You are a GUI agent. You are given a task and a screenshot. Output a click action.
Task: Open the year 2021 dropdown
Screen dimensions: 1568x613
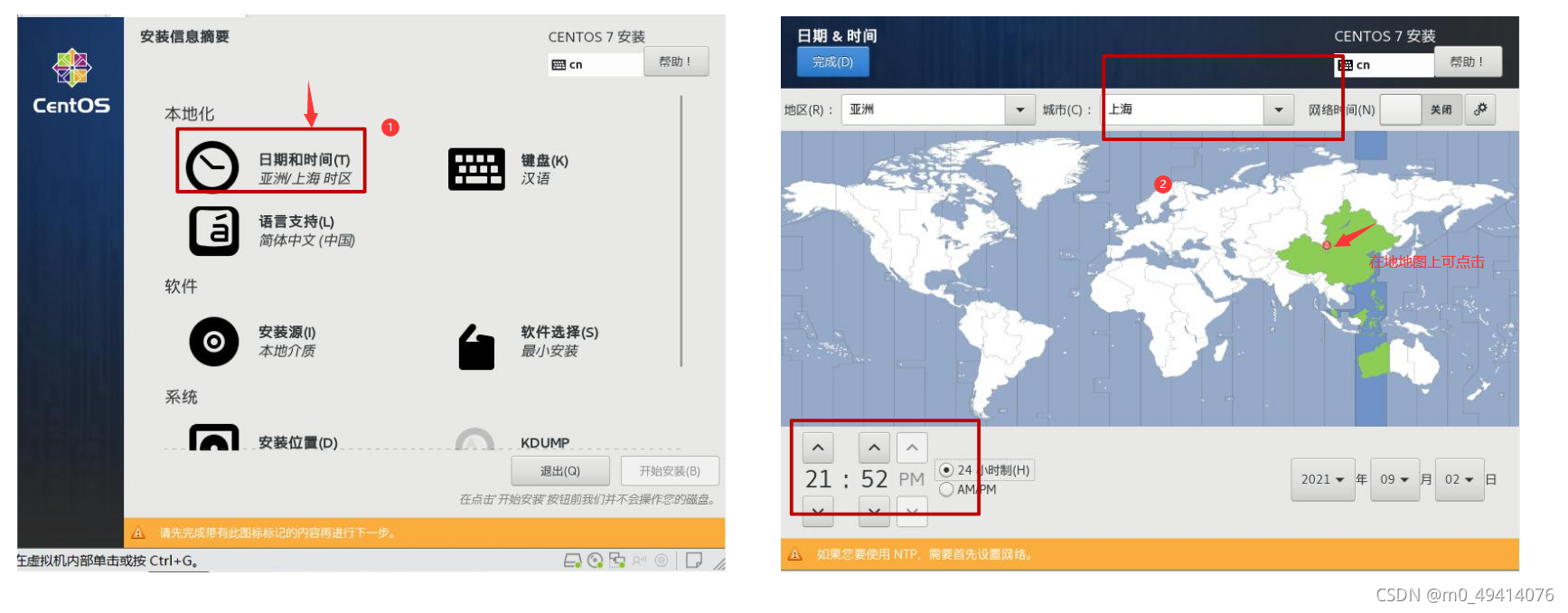tap(1322, 479)
